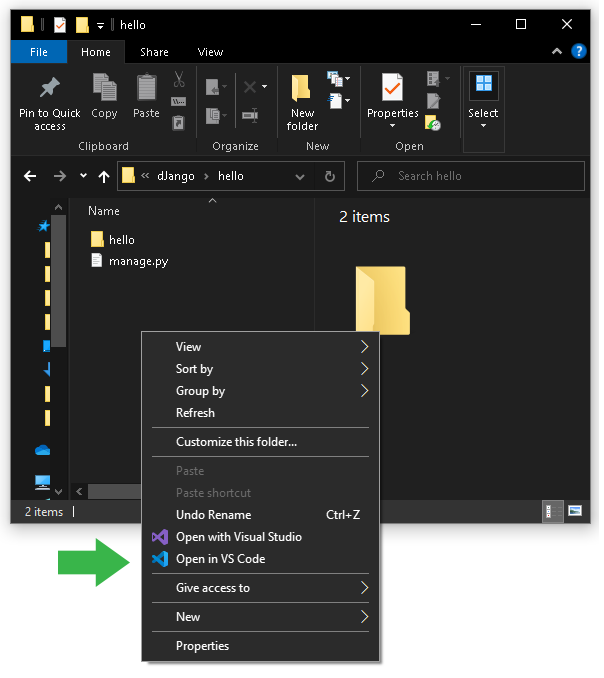Click the New item icon
Image resolution: width=604 pixels, height=678 pixels.
point(337,79)
